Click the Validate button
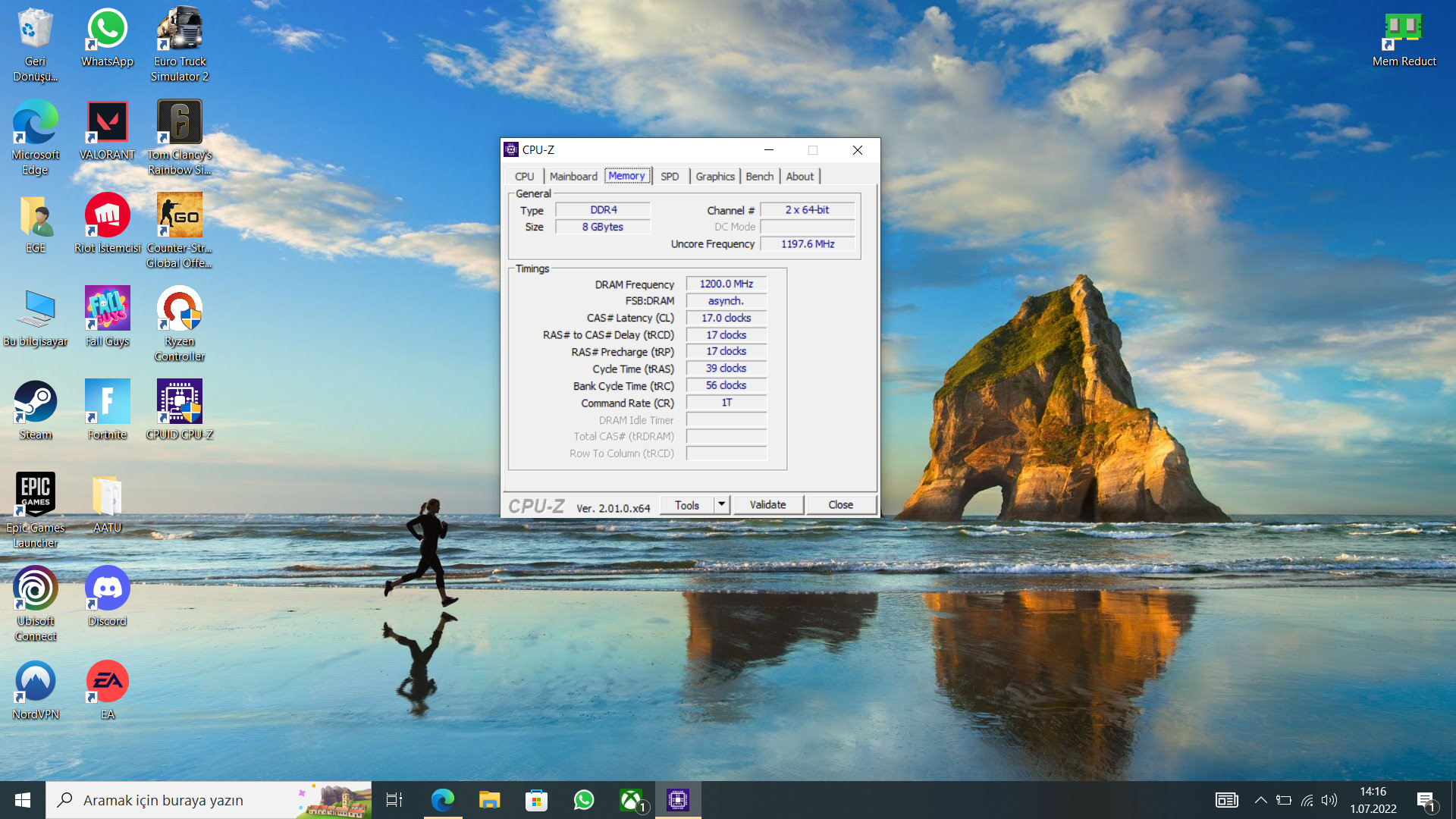 tap(767, 505)
